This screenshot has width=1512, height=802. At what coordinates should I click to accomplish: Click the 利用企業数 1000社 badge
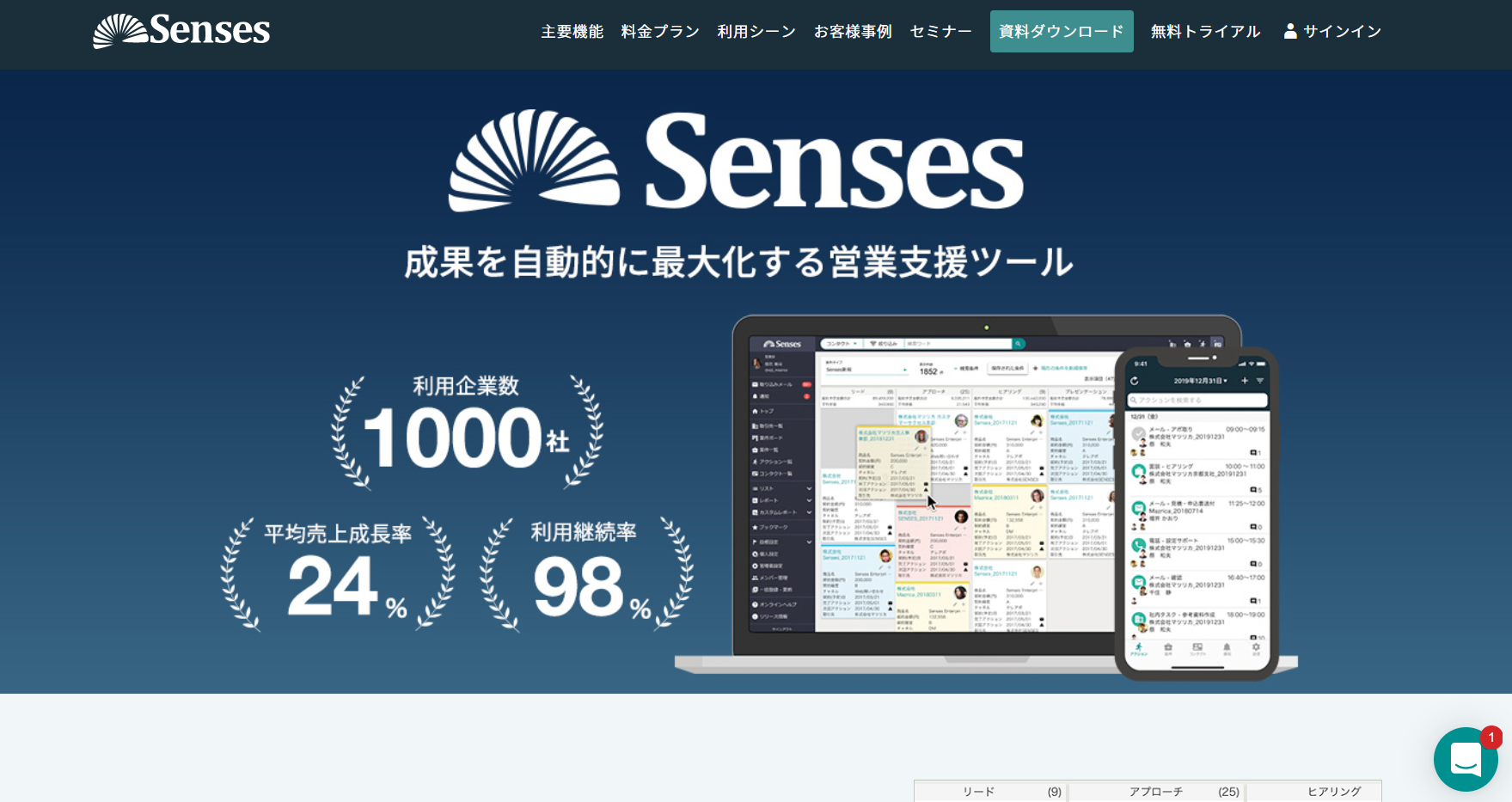pos(467,432)
